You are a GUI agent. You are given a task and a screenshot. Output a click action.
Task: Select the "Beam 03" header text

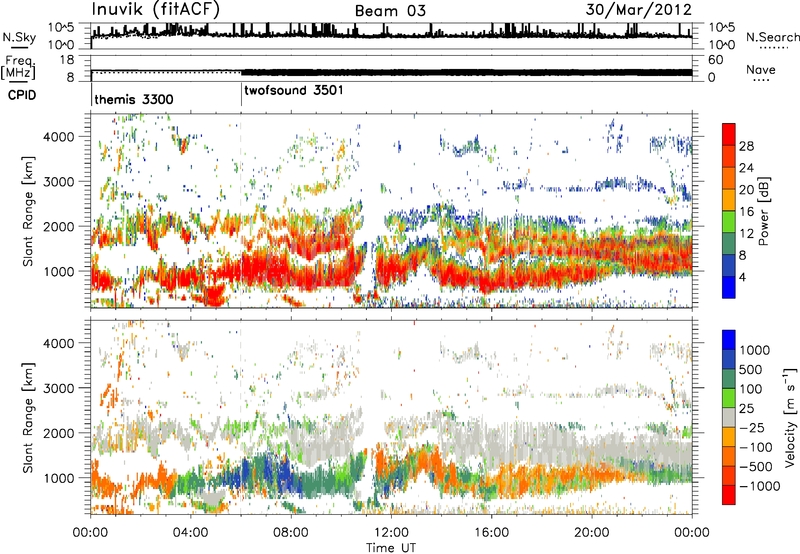390,11
